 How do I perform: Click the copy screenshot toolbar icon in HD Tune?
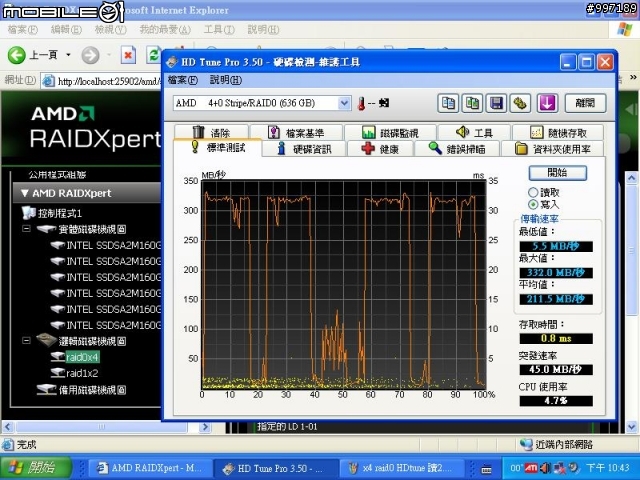(x=472, y=103)
